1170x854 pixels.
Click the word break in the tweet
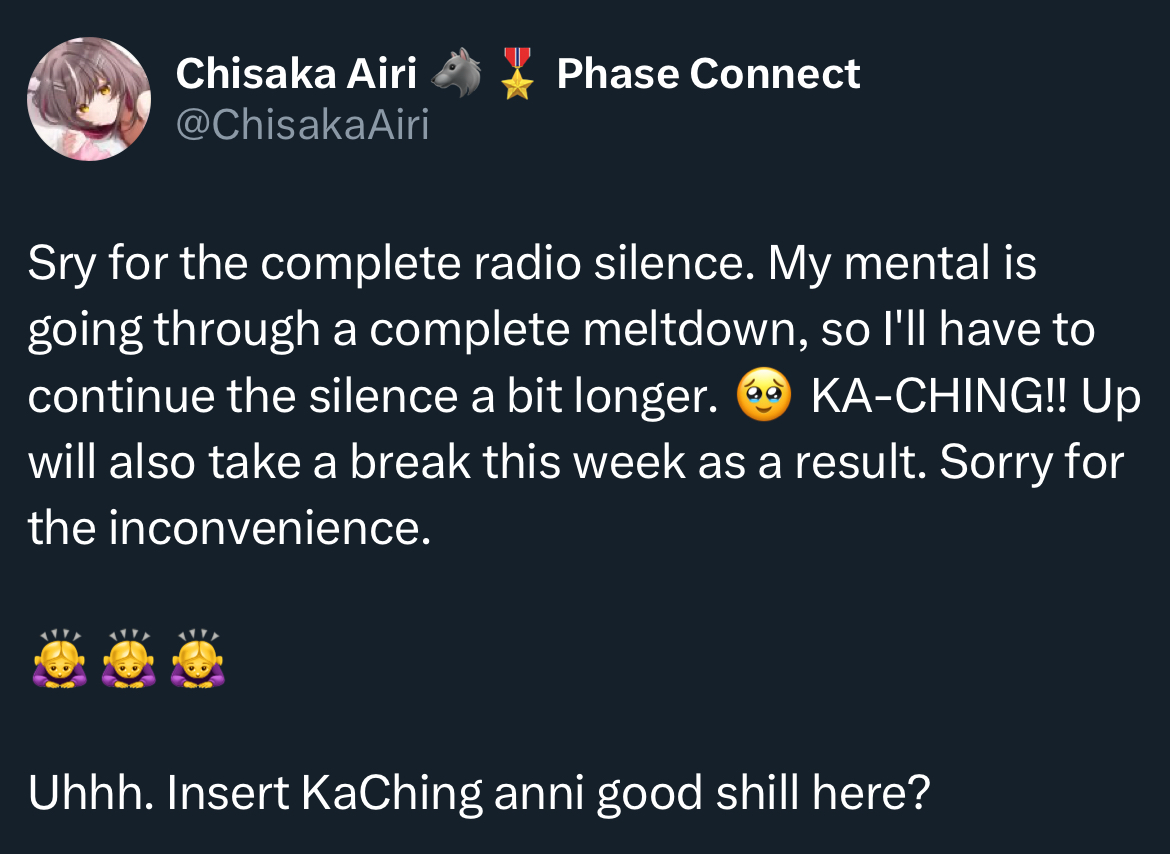410,462
